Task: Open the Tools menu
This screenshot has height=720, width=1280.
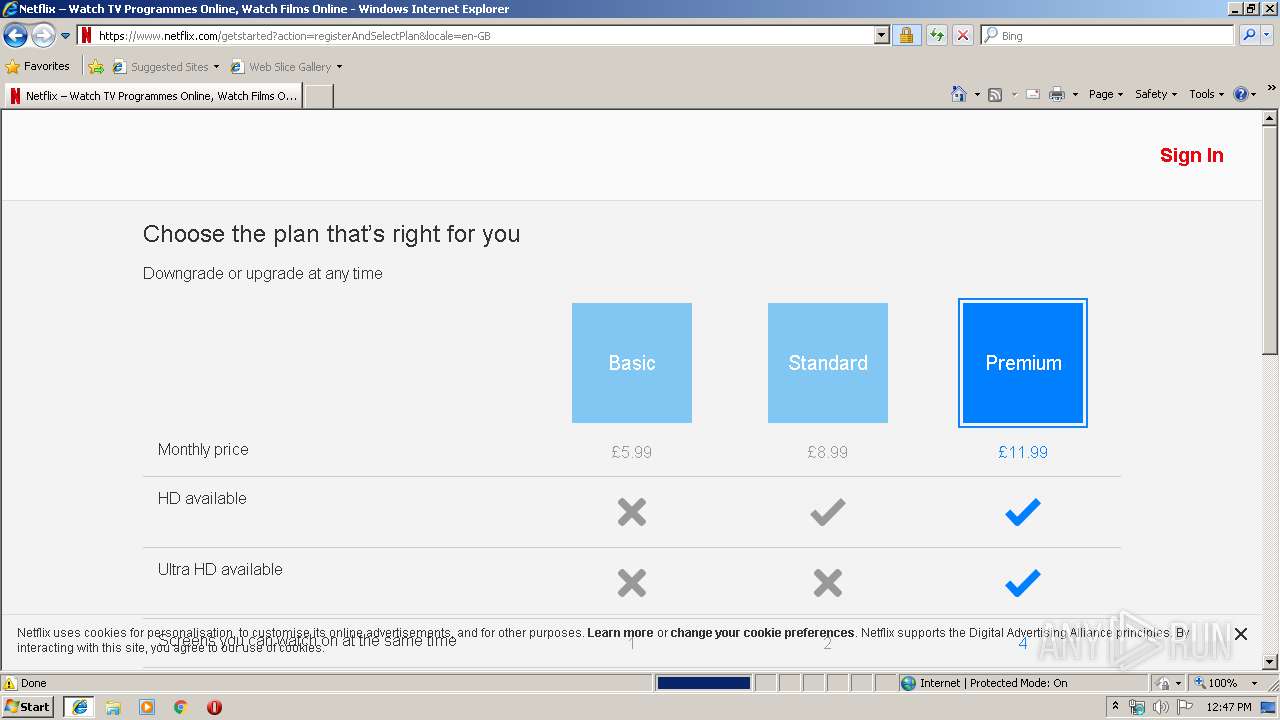Action: coord(1206,94)
